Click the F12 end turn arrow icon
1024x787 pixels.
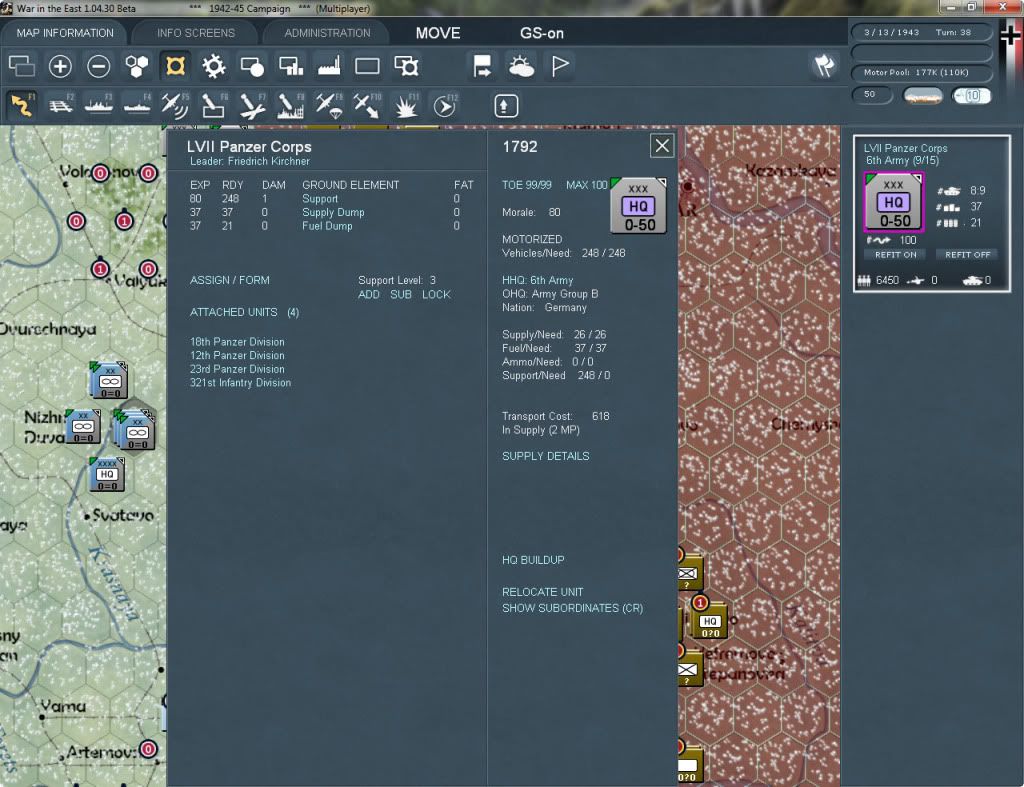point(444,105)
